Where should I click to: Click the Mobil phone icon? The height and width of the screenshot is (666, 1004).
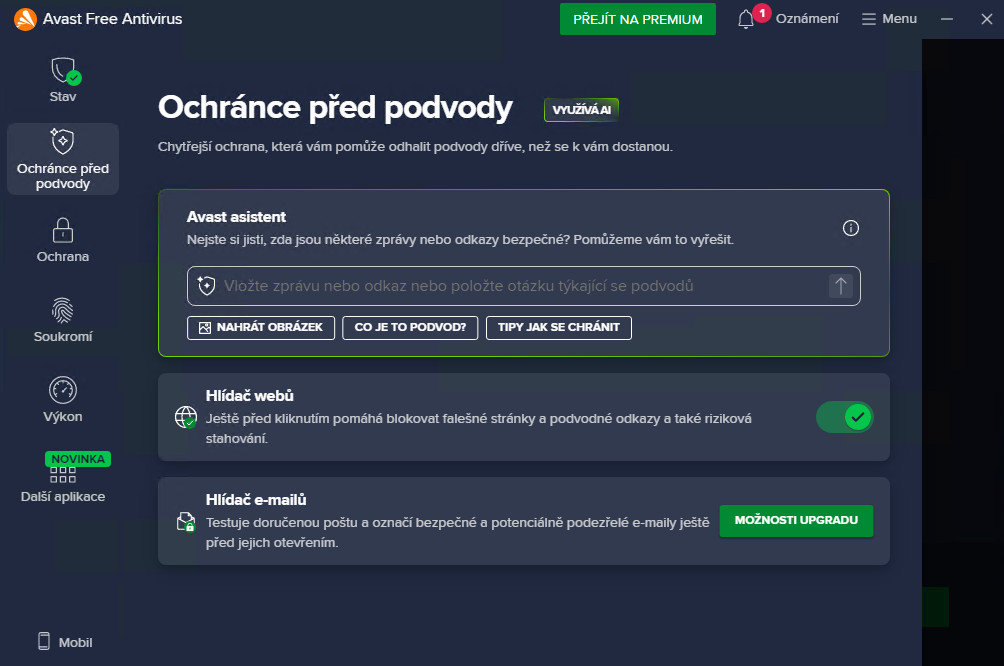pos(44,641)
